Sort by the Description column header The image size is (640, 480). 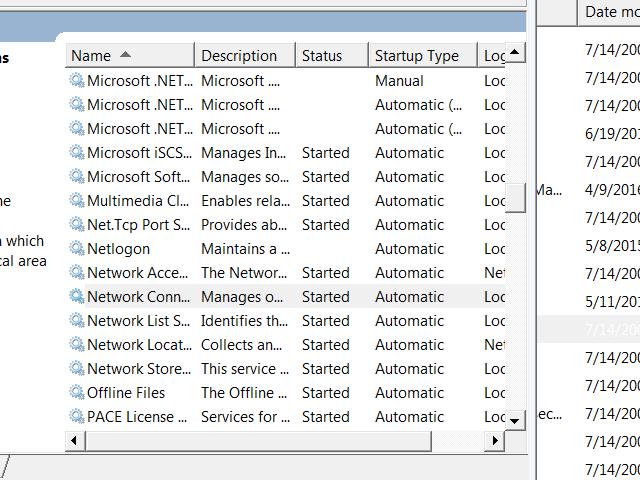click(x=245, y=55)
